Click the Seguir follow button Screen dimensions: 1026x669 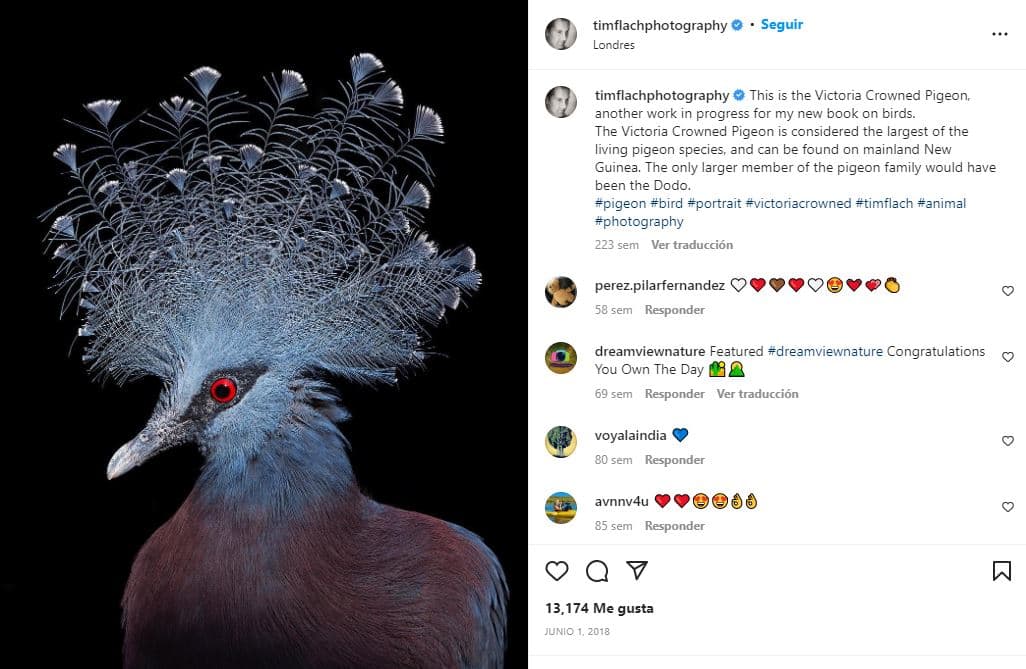(781, 25)
